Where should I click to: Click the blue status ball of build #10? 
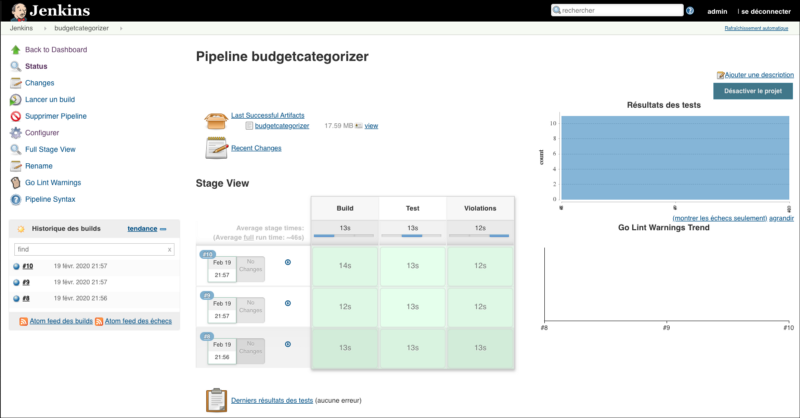16,266
